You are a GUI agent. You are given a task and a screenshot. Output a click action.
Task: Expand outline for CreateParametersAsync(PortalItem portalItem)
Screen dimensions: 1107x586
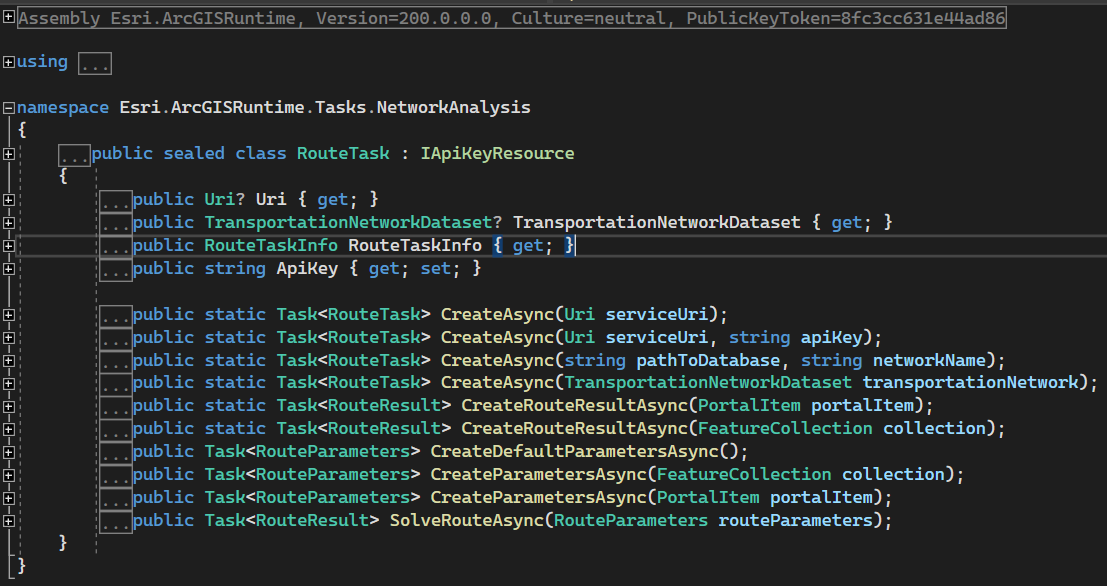[8, 498]
